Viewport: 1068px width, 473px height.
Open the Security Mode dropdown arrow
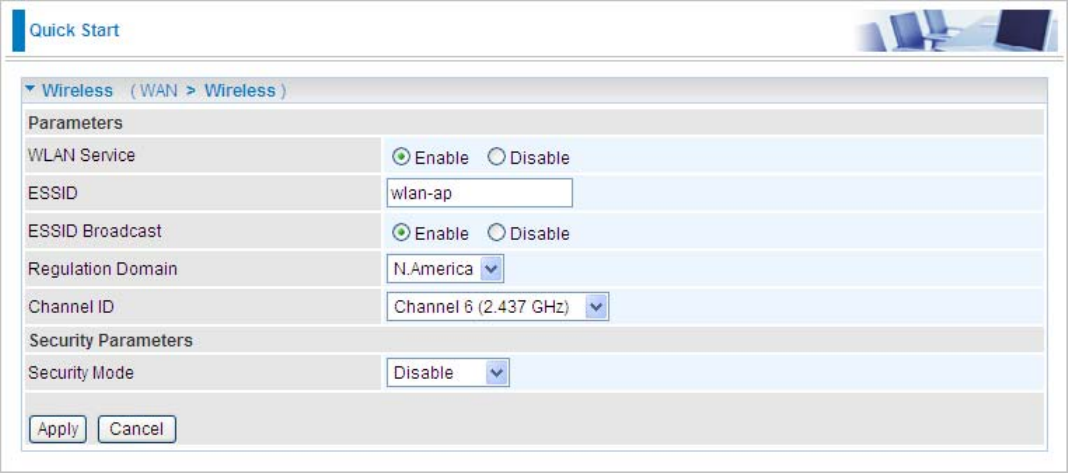[497, 373]
